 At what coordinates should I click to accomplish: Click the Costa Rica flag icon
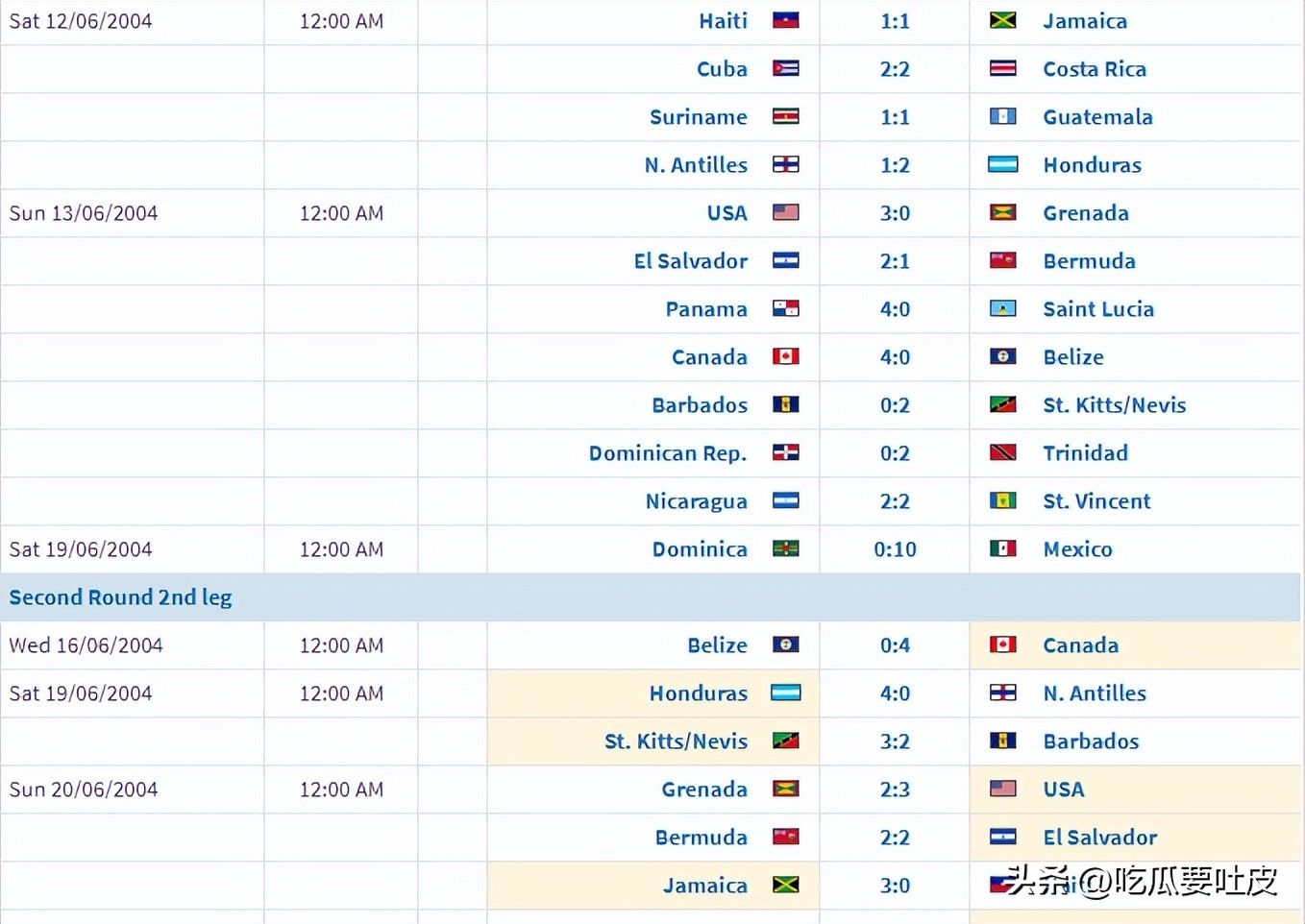1002,68
